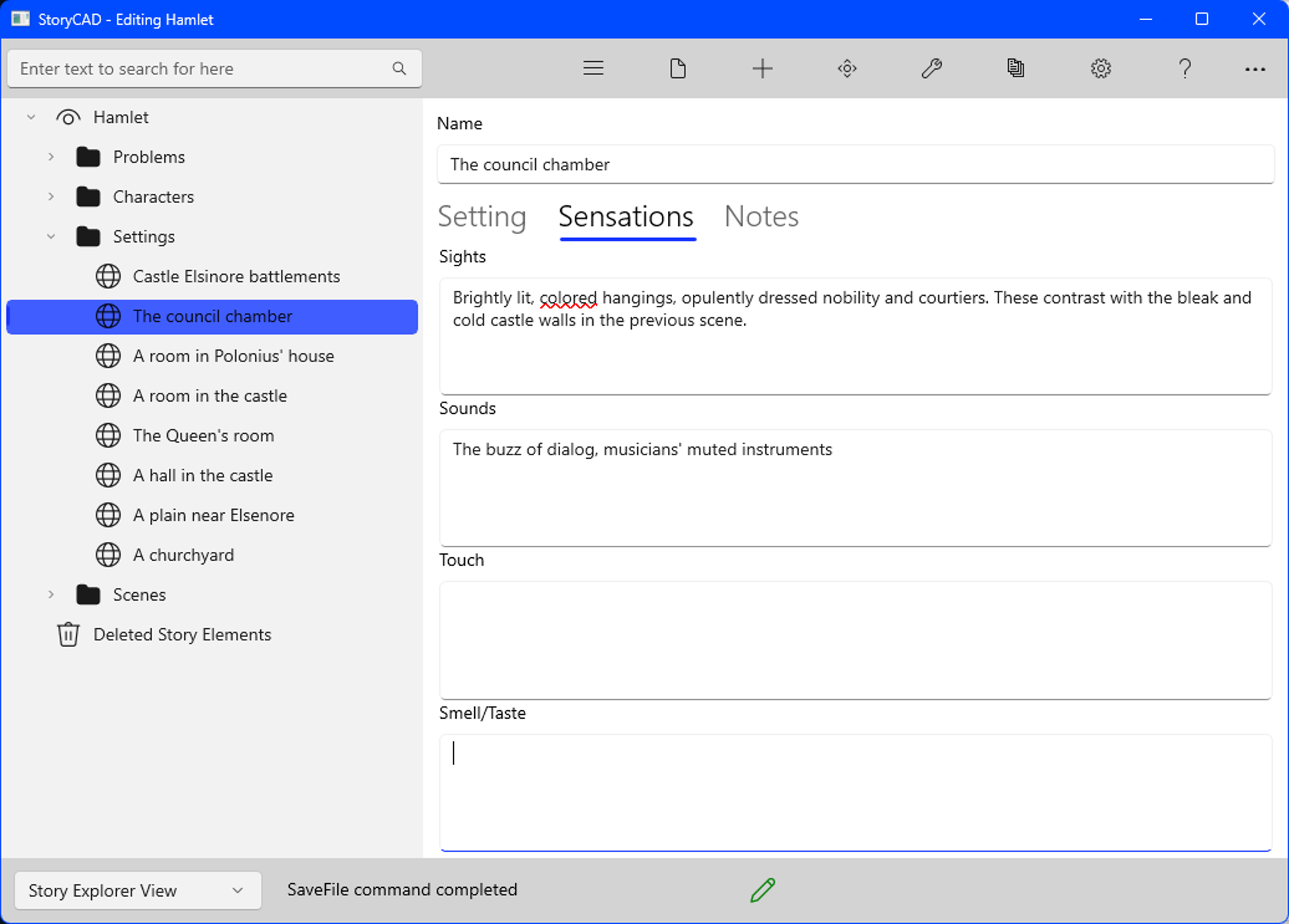Expand the Problems folder

[51, 157]
